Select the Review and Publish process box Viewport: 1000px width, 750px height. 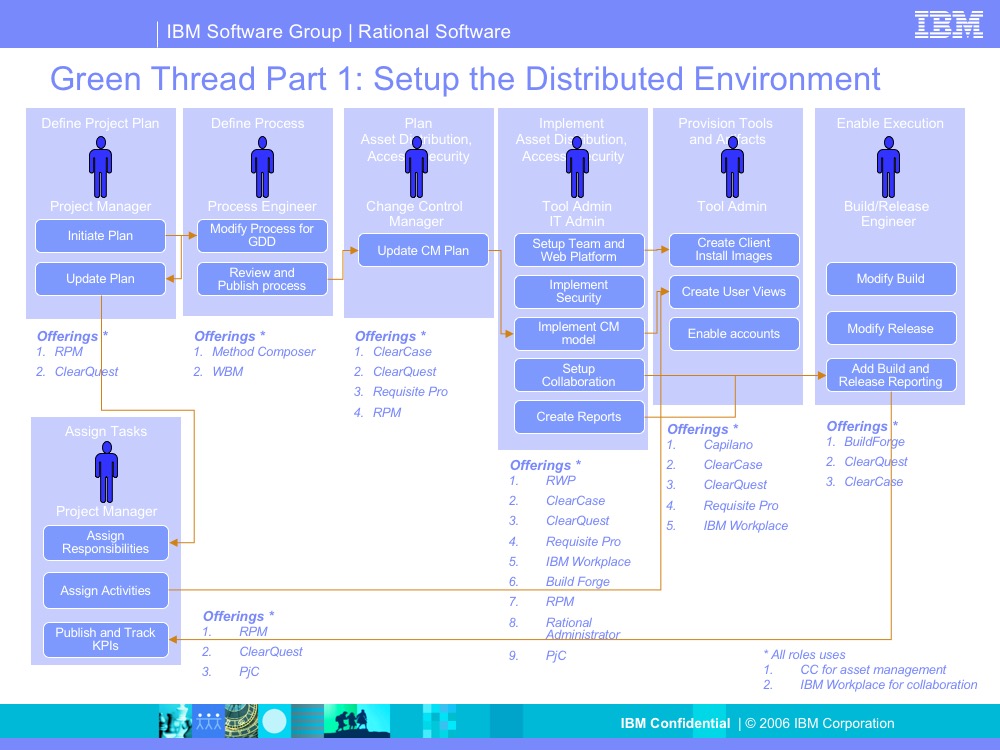262,279
